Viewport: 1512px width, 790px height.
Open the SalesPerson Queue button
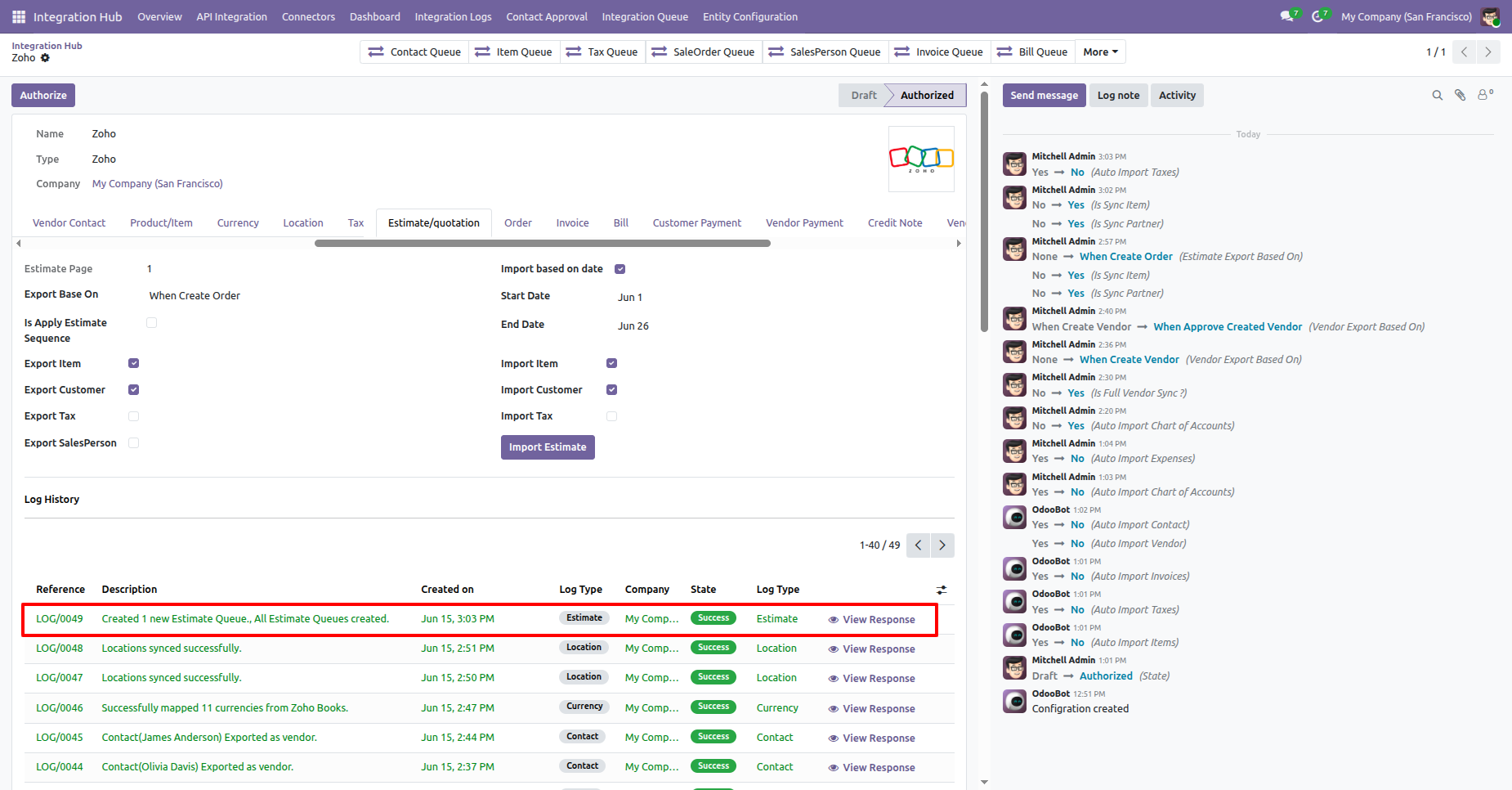(x=825, y=52)
